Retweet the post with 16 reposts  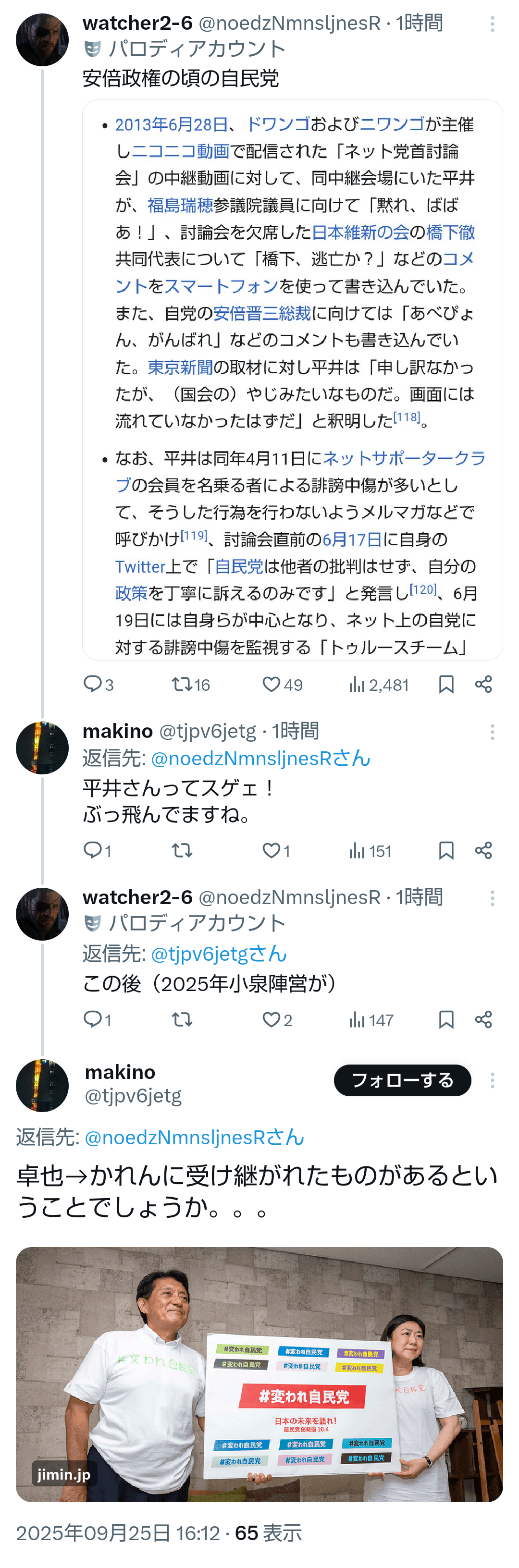click(182, 685)
